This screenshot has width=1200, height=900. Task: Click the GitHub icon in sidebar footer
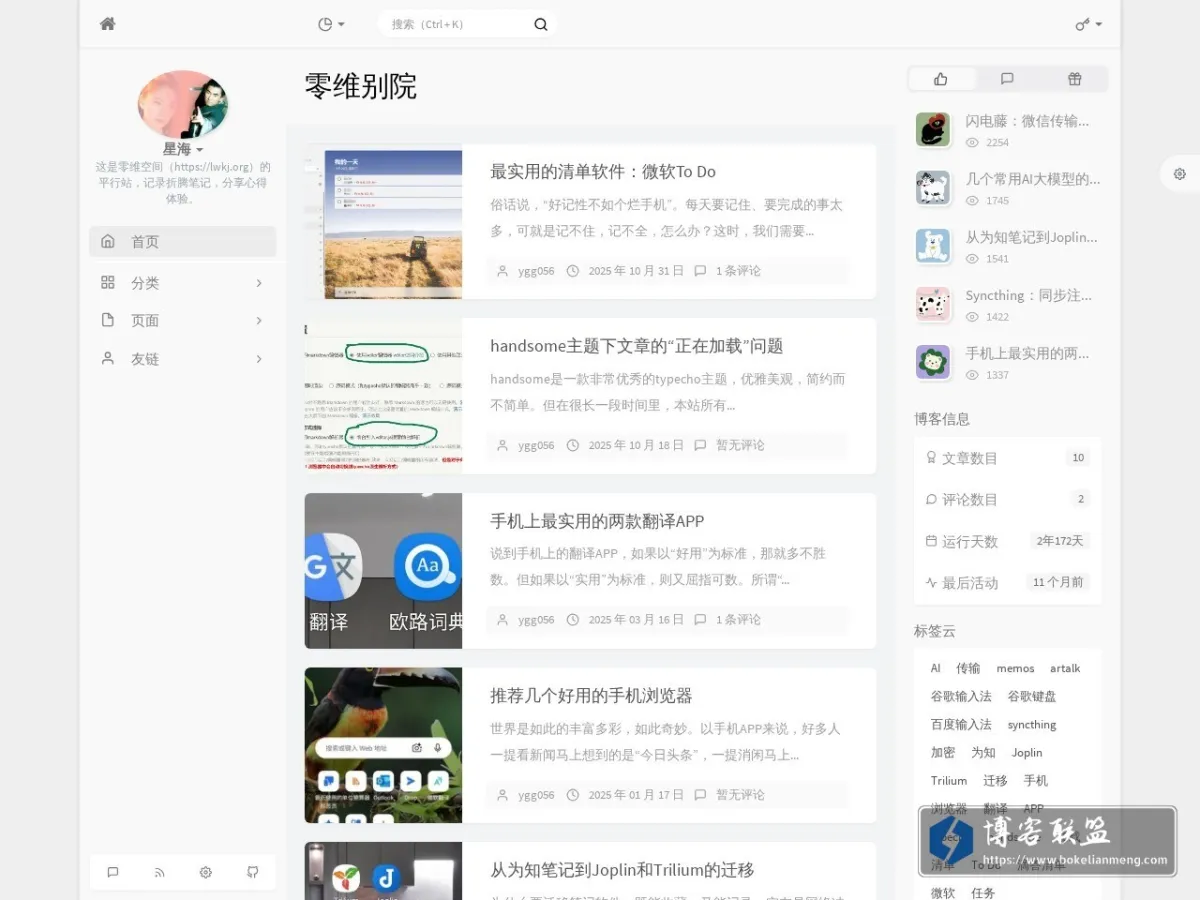(253, 872)
